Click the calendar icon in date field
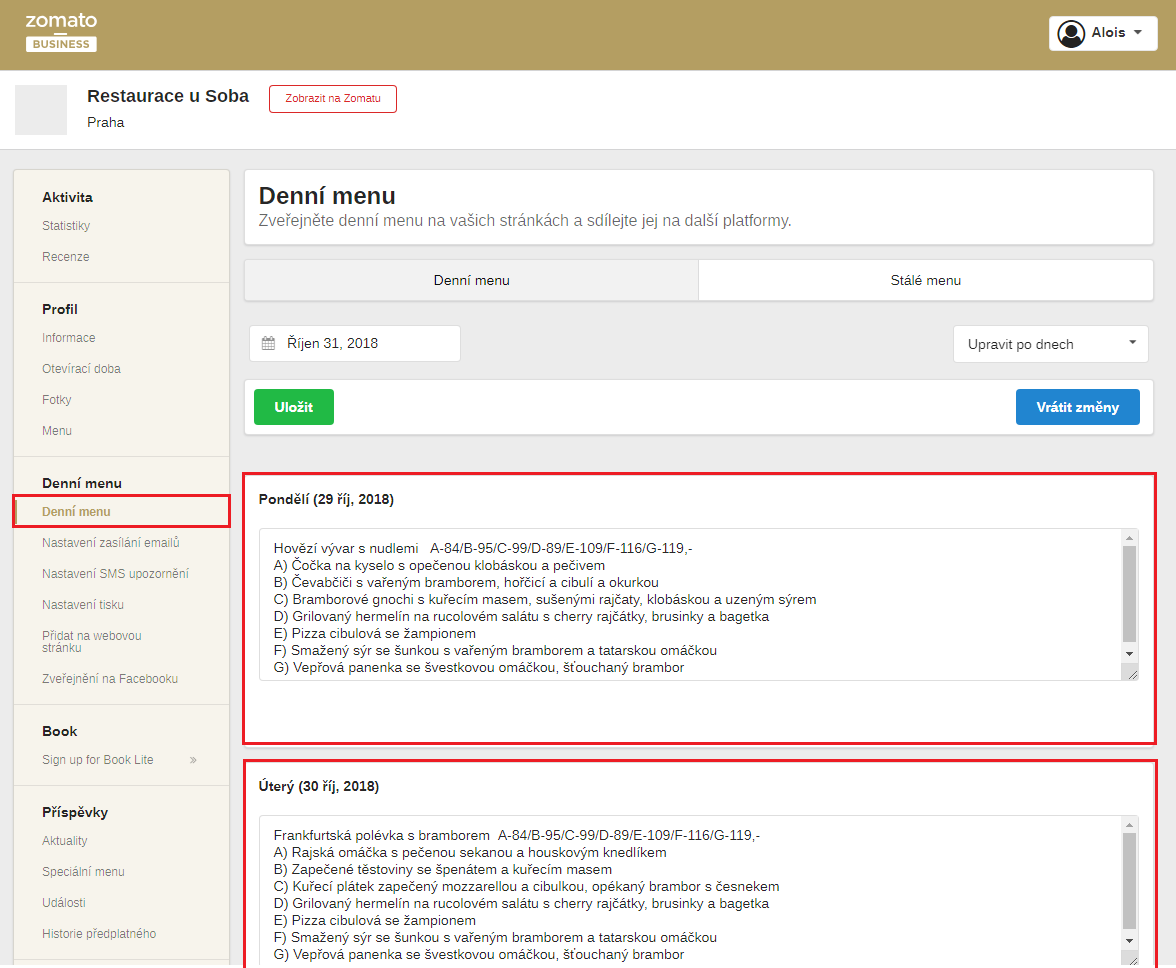 268,344
